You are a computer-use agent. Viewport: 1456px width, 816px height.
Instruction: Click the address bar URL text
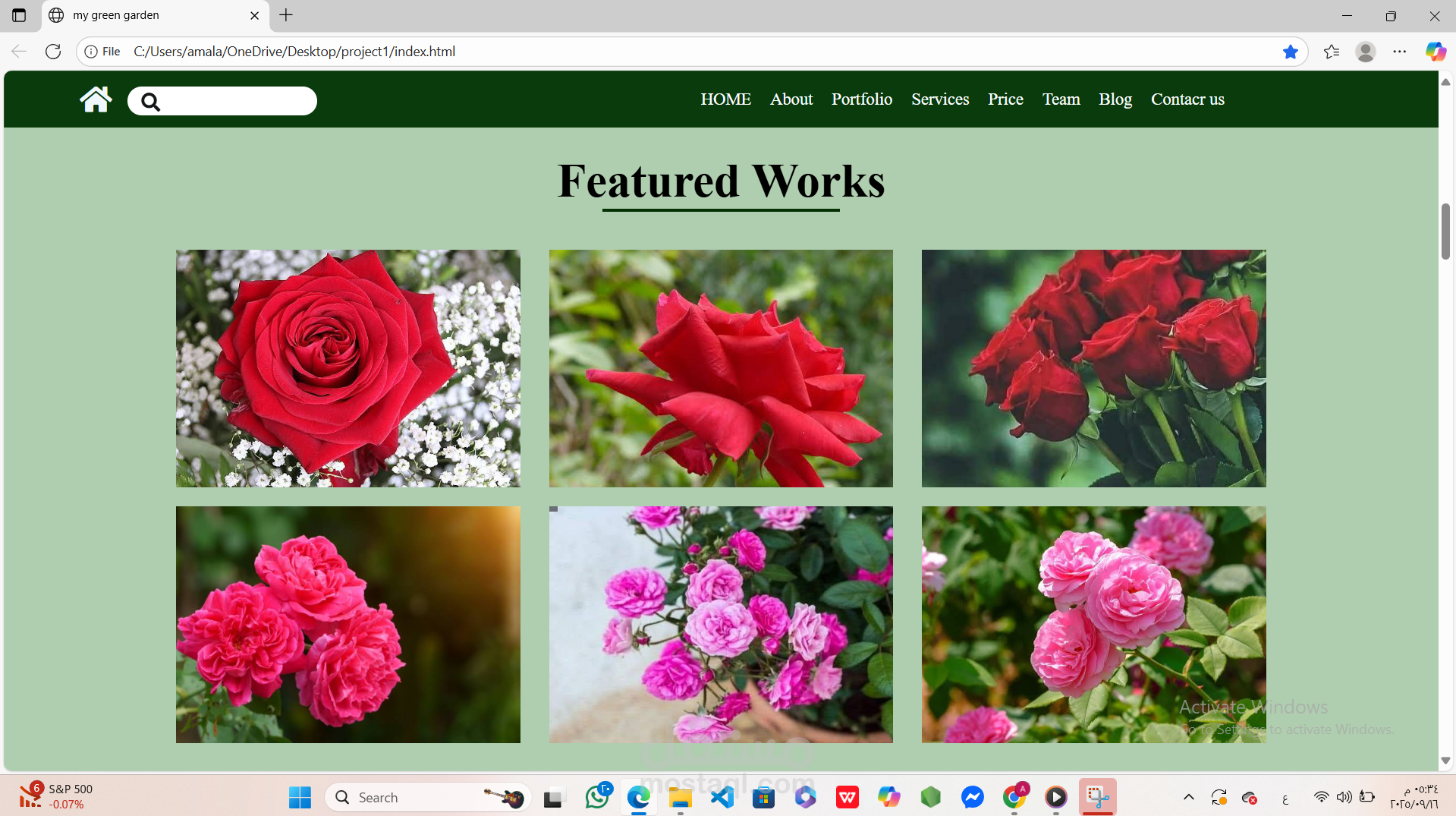[294, 52]
